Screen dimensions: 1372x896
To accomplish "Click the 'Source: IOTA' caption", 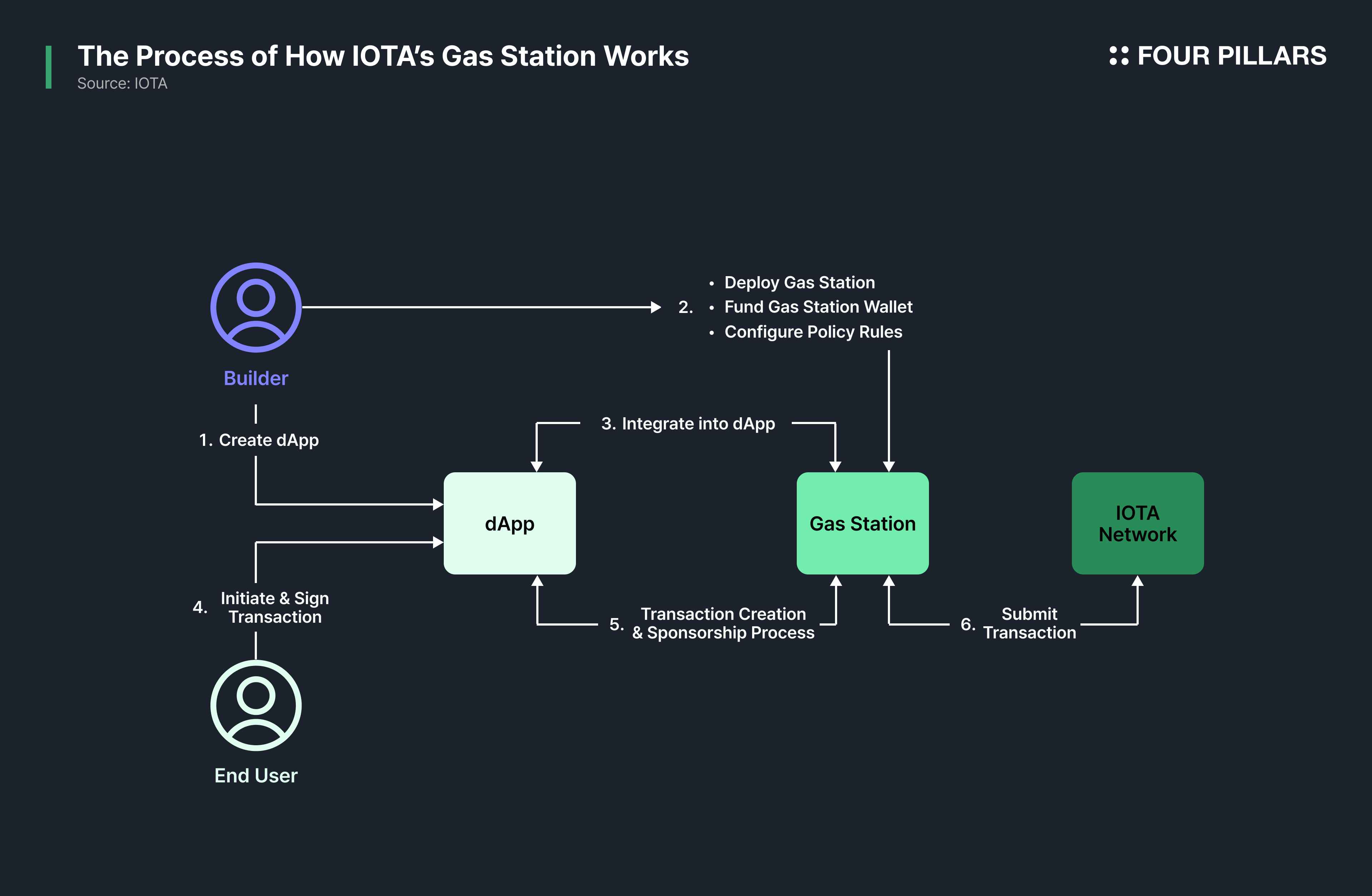I will tap(122, 84).
